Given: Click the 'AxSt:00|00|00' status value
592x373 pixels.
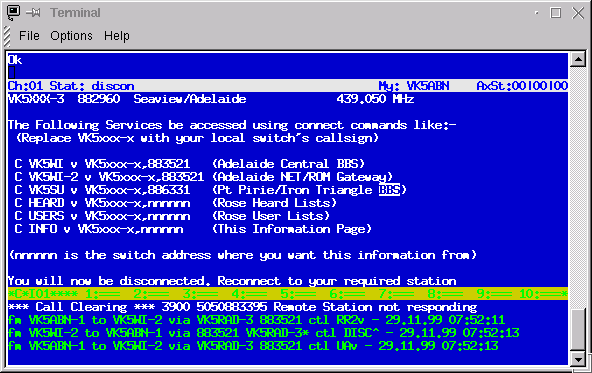Looking at the screenshot, I should tap(522, 86).
